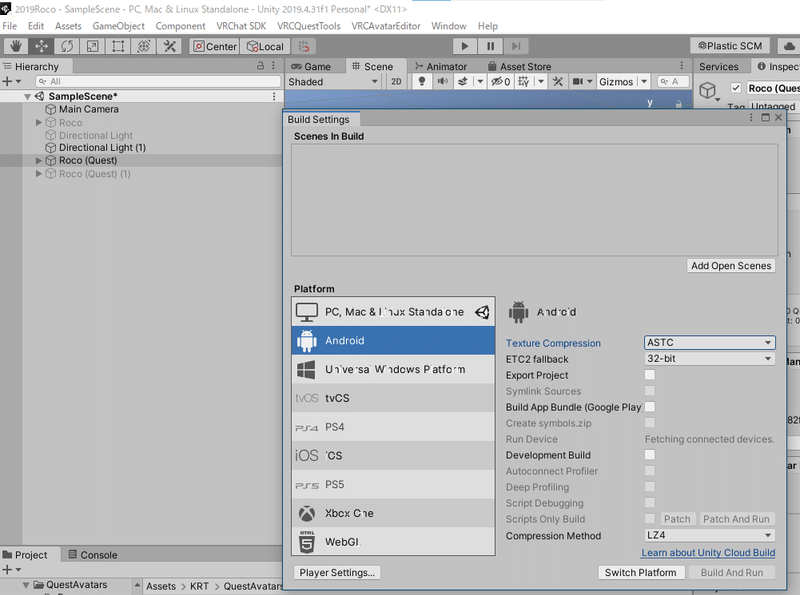The height and width of the screenshot is (595, 800).
Task: Toggle hidden objects visibility counter
Action: 500,82
